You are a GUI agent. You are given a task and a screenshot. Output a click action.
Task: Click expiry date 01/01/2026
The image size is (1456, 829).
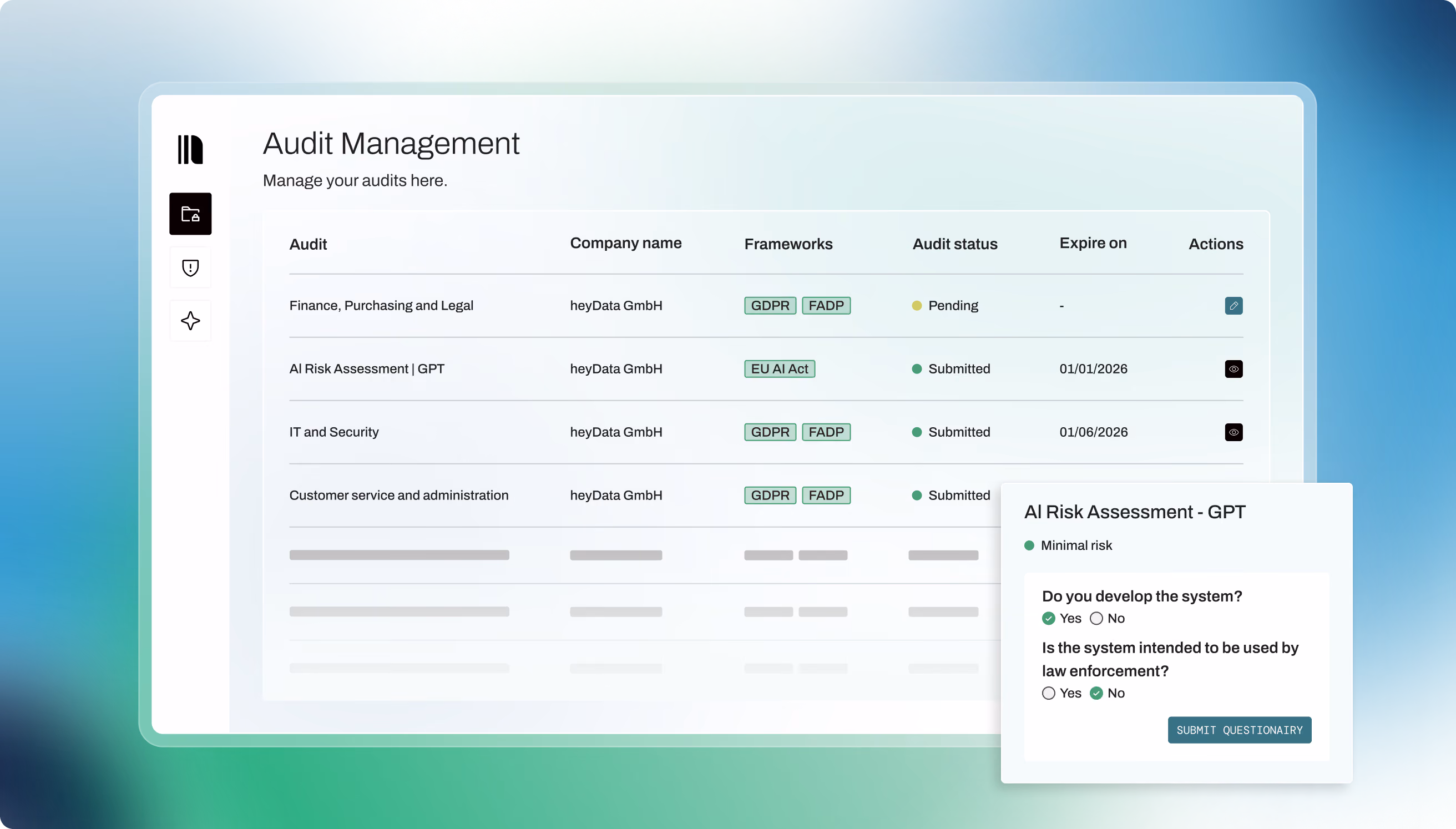tap(1093, 369)
